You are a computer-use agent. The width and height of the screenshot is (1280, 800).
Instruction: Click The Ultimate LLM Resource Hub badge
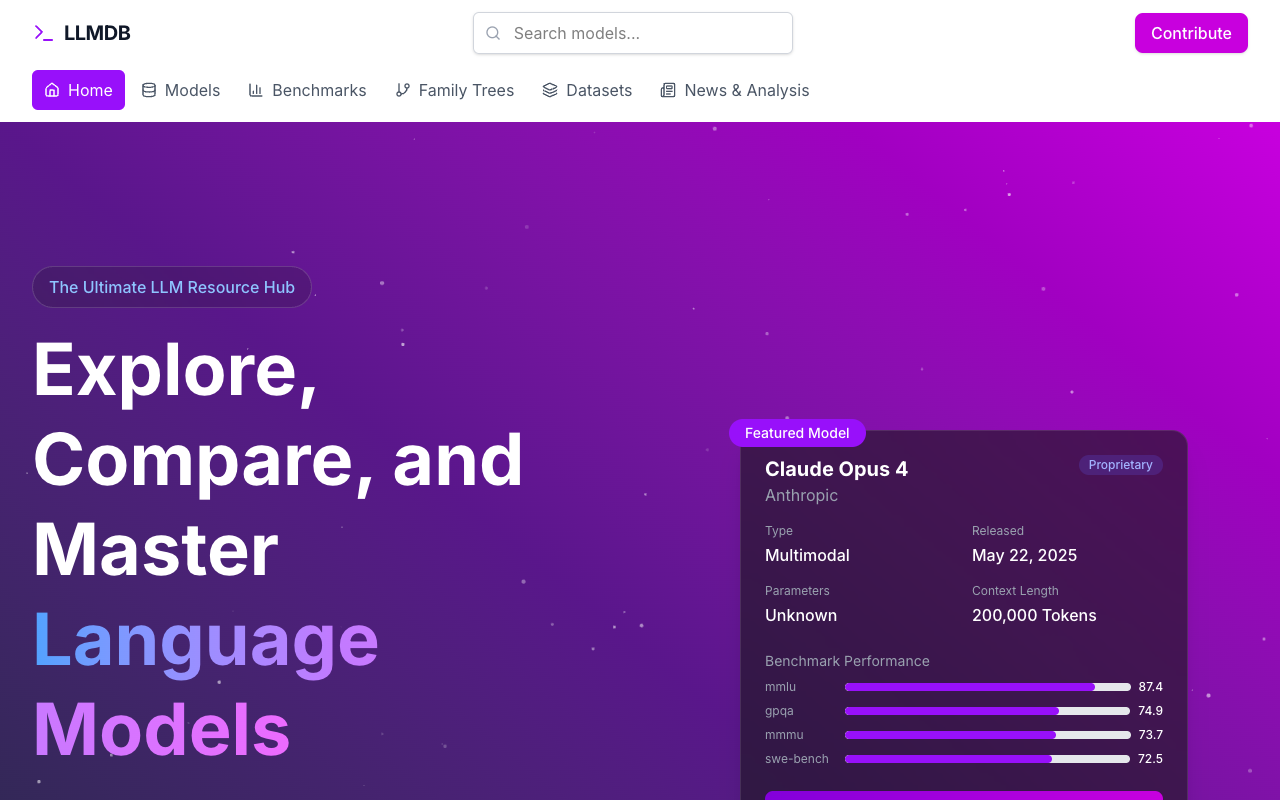[172, 287]
